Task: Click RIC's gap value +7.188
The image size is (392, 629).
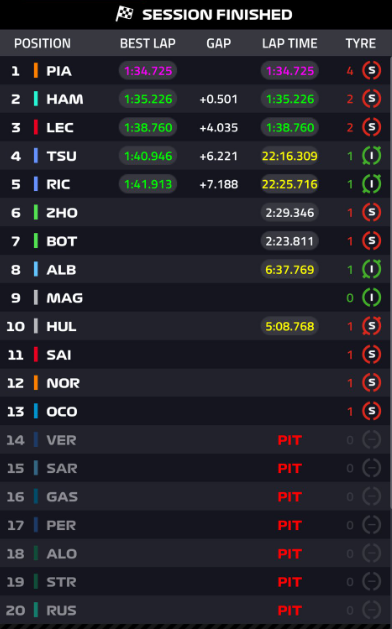Action: [x=219, y=185]
